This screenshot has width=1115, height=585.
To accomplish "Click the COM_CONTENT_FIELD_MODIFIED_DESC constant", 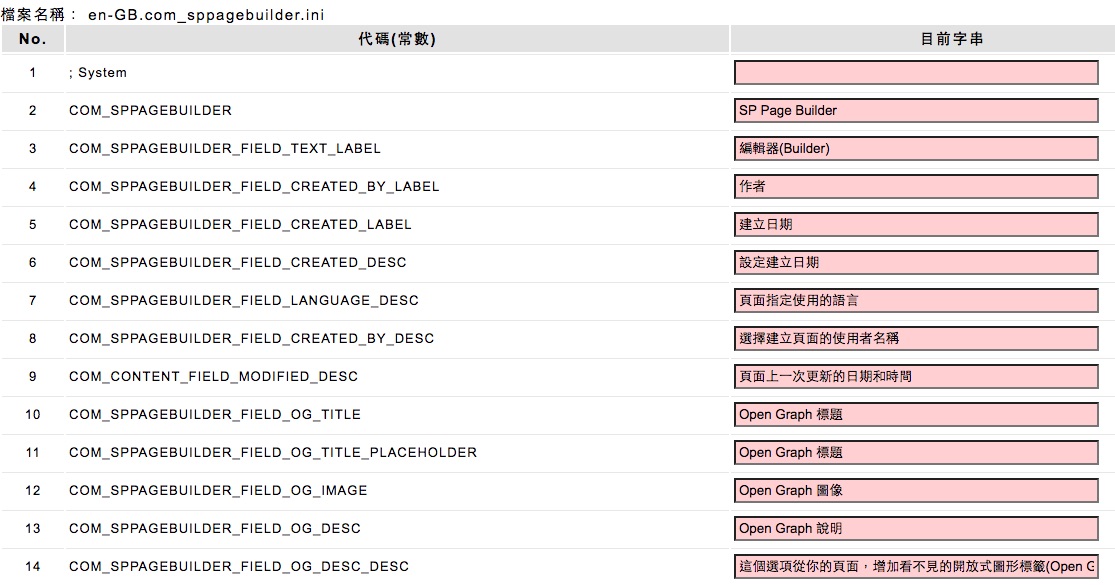I will pyautogui.click(x=213, y=377).
